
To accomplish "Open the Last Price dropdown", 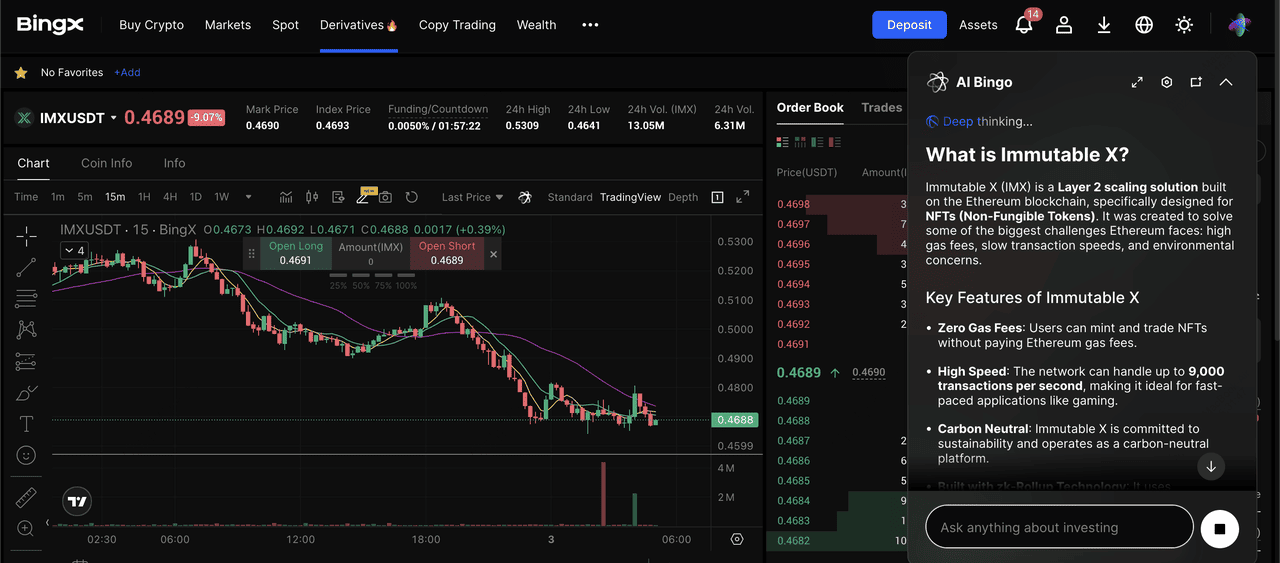I will click(x=472, y=197).
